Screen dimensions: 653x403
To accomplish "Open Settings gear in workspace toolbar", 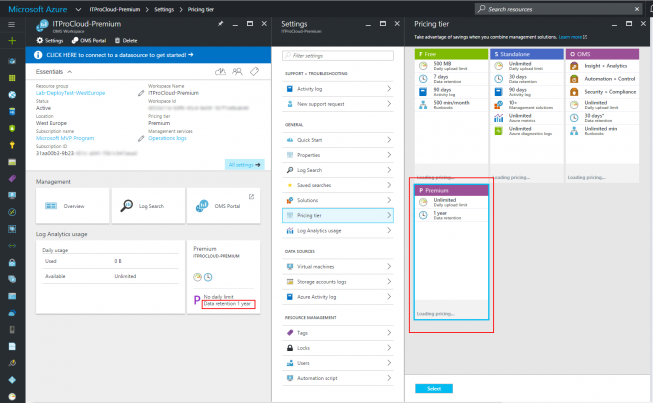I will [50, 40].
